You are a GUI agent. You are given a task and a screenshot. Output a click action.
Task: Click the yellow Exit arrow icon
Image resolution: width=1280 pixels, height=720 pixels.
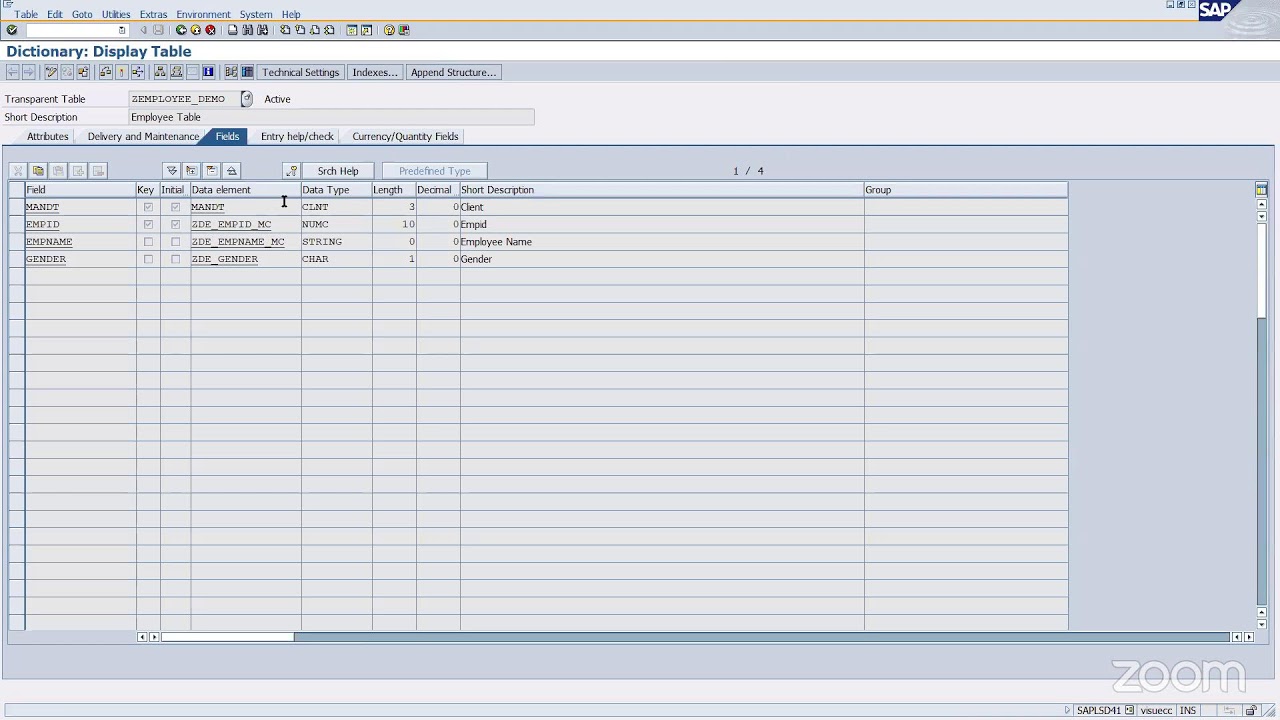[x=196, y=30]
